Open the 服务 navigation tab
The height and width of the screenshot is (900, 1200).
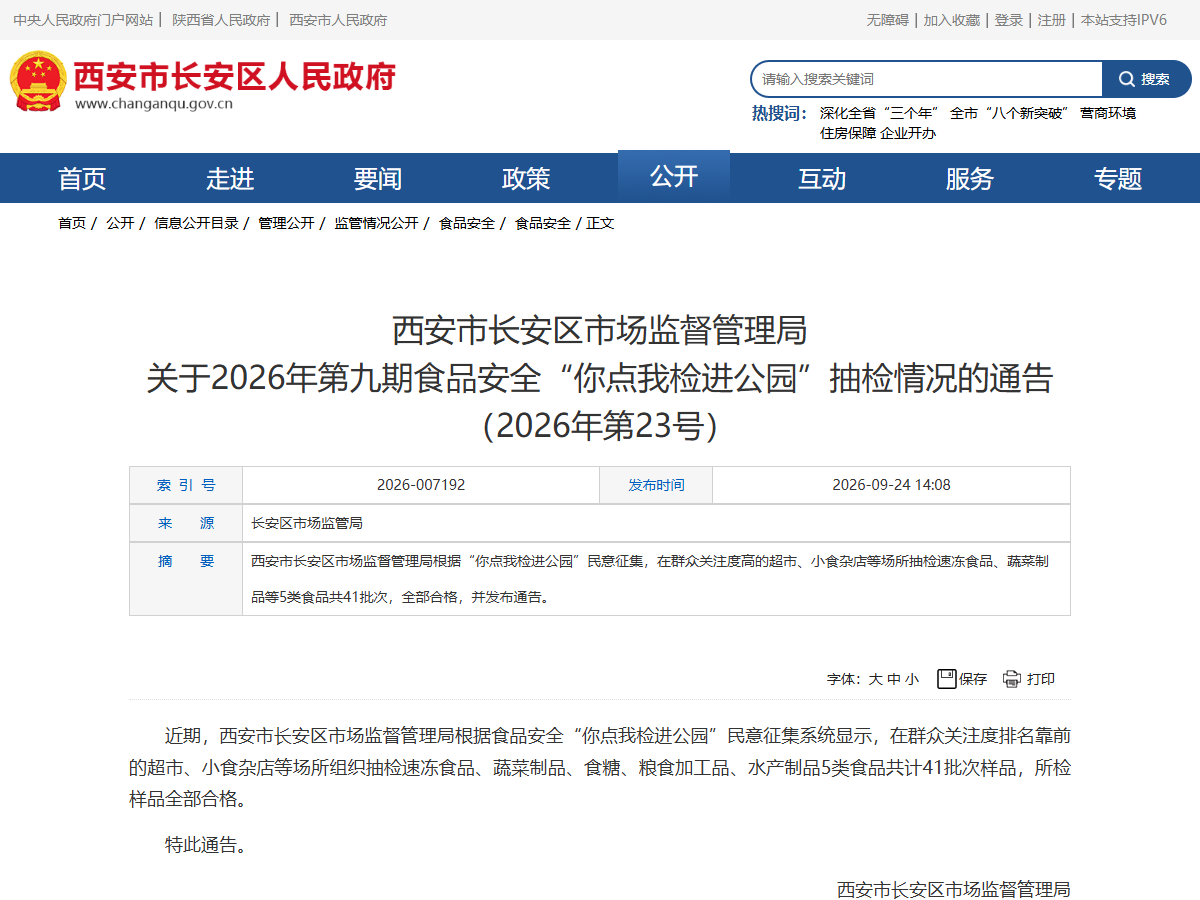[x=970, y=178]
